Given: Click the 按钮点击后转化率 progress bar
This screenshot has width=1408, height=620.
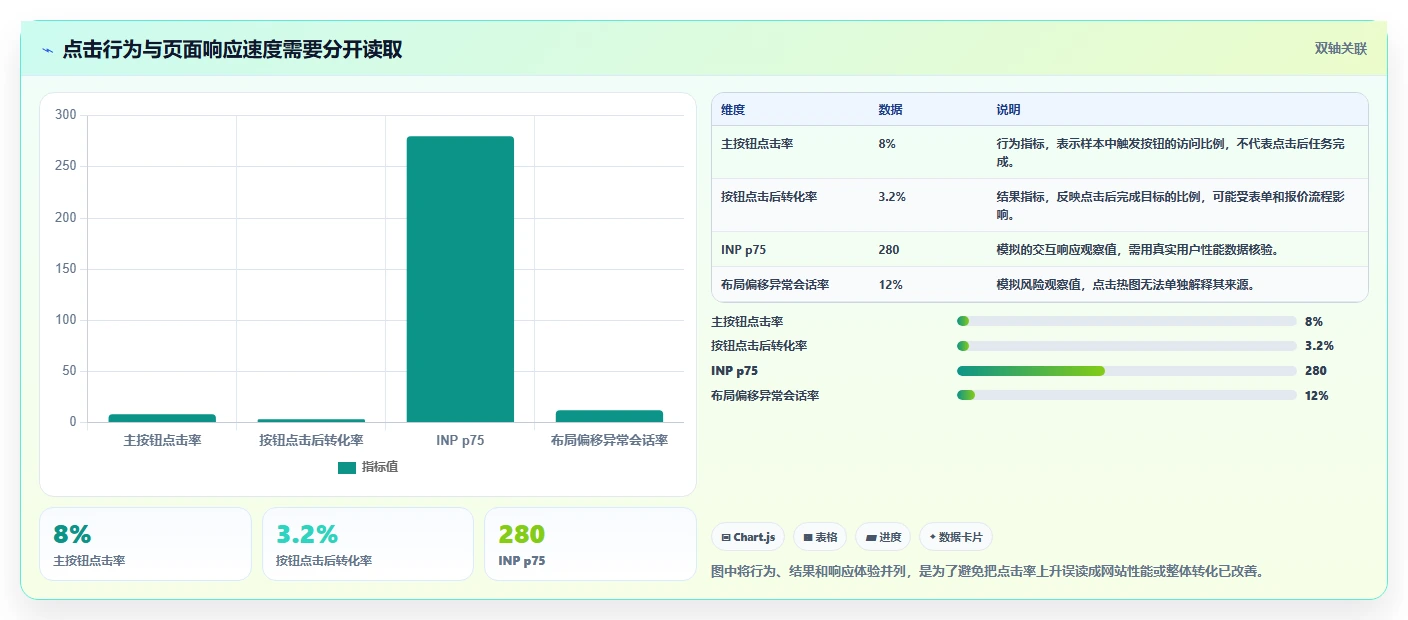Looking at the screenshot, I should point(1126,346).
